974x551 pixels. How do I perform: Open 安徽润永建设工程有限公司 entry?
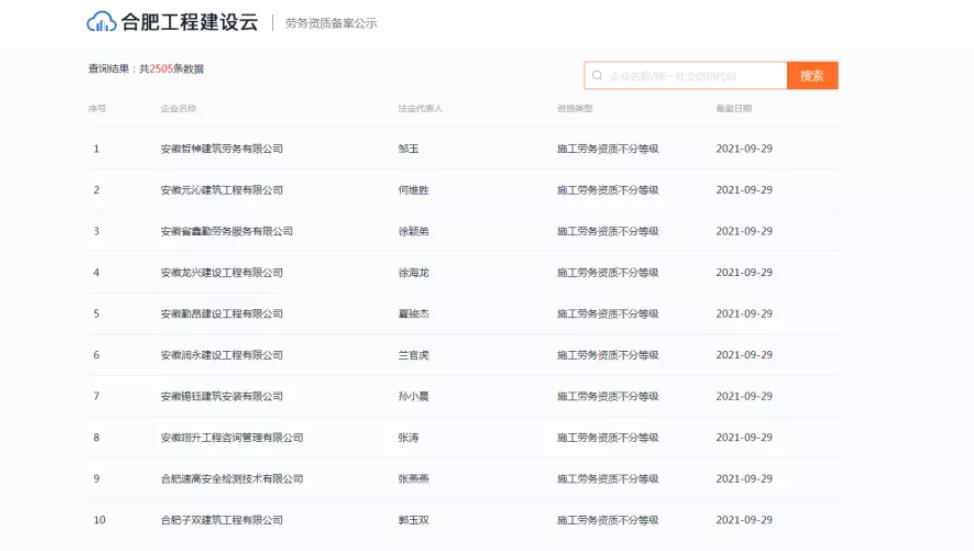click(221, 355)
